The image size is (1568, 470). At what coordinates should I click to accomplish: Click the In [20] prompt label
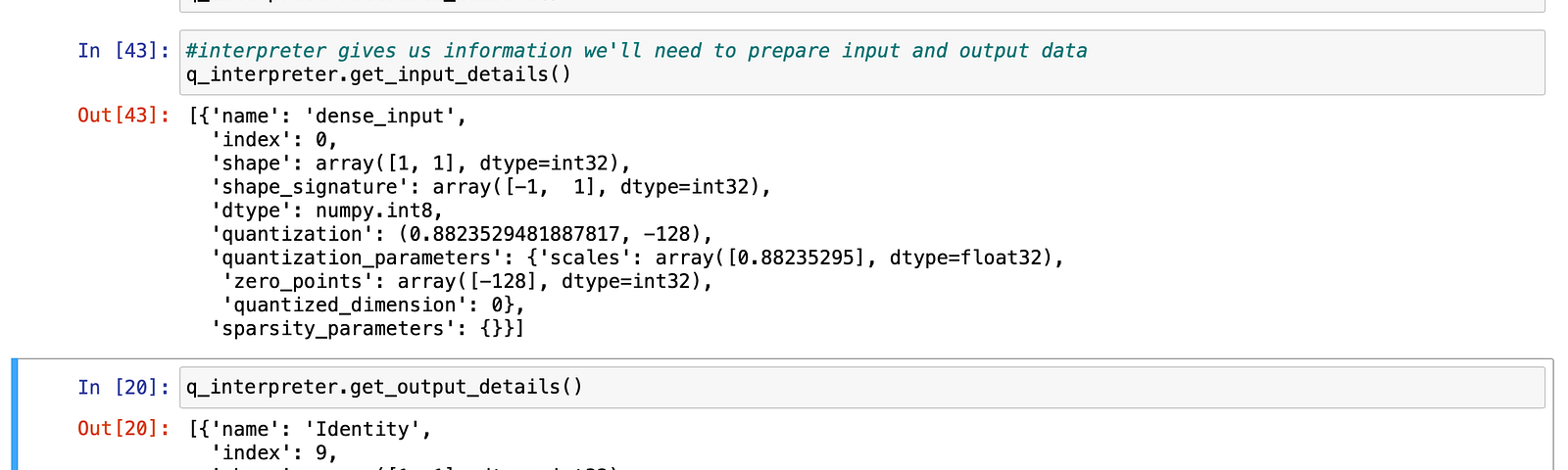[123, 387]
